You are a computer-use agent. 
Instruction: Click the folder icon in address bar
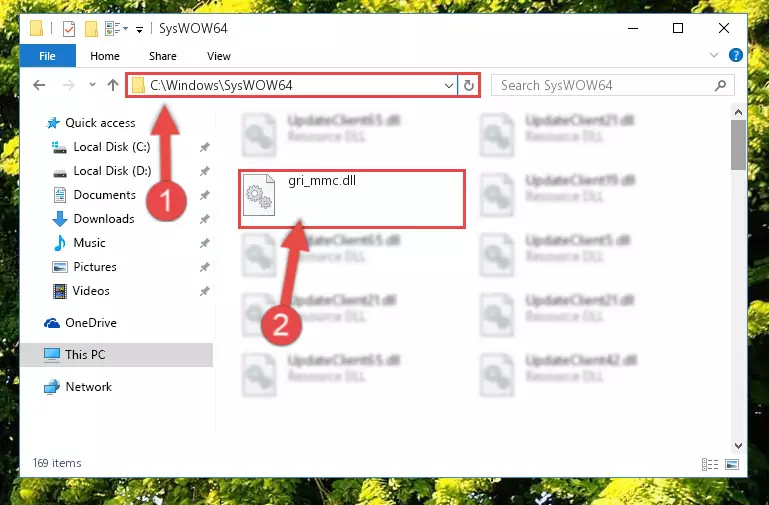pyautogui.click(x=138, y=86)
